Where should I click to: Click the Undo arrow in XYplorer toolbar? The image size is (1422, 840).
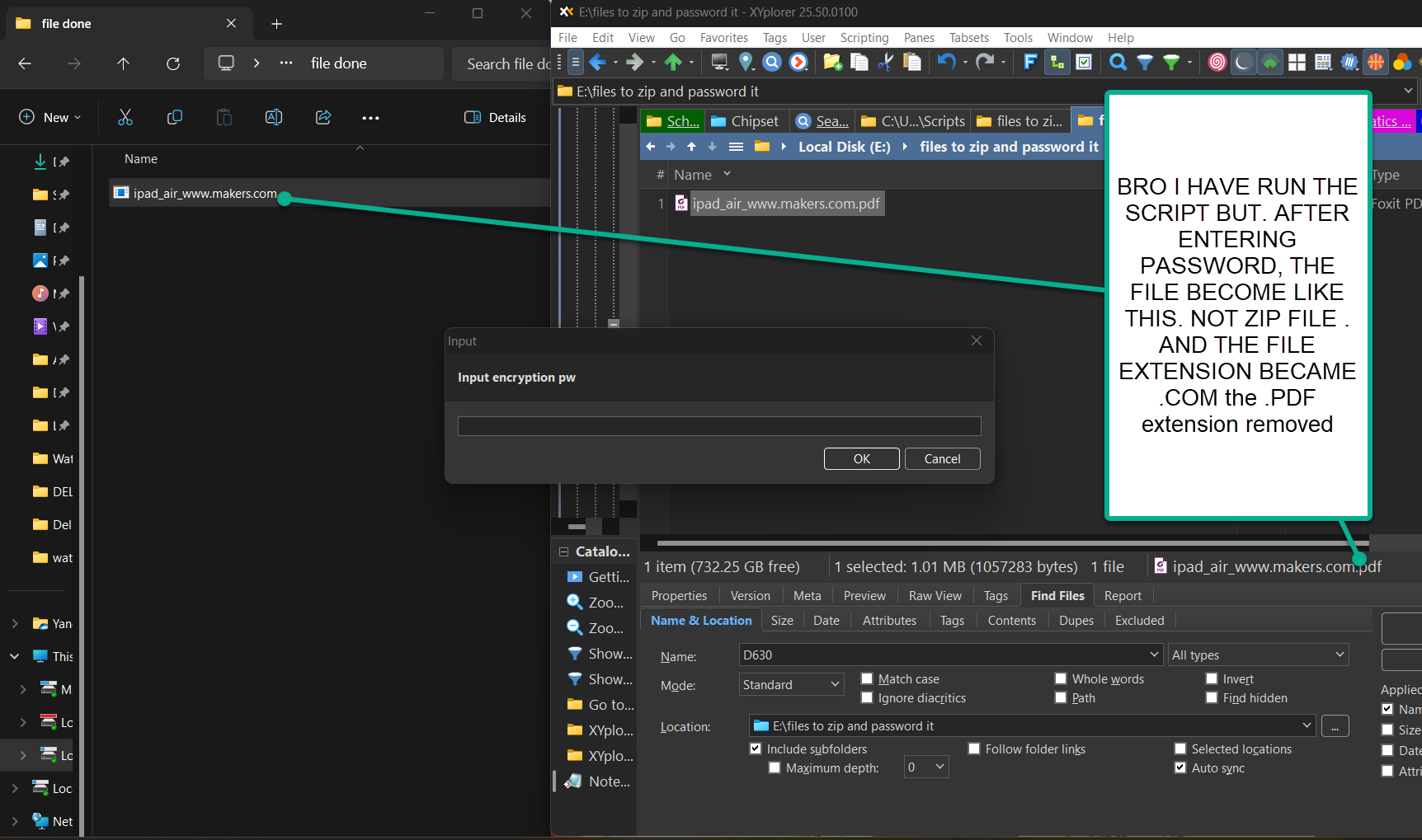[x=946, y=62]
